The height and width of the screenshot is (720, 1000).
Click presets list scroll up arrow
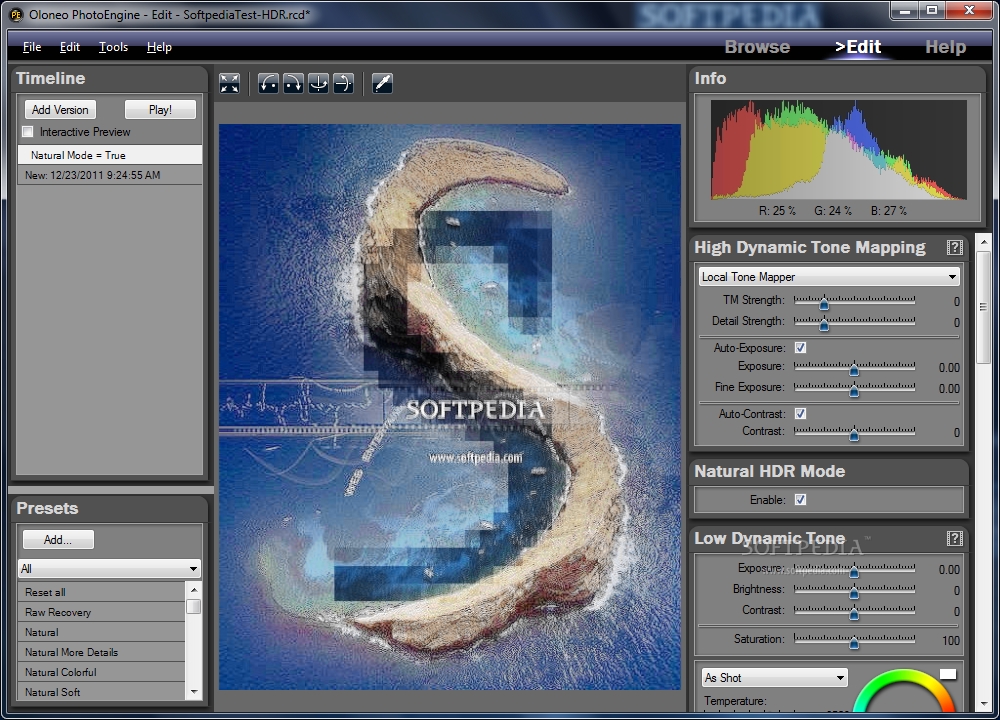pyautogui.click(x=194, y=589)
